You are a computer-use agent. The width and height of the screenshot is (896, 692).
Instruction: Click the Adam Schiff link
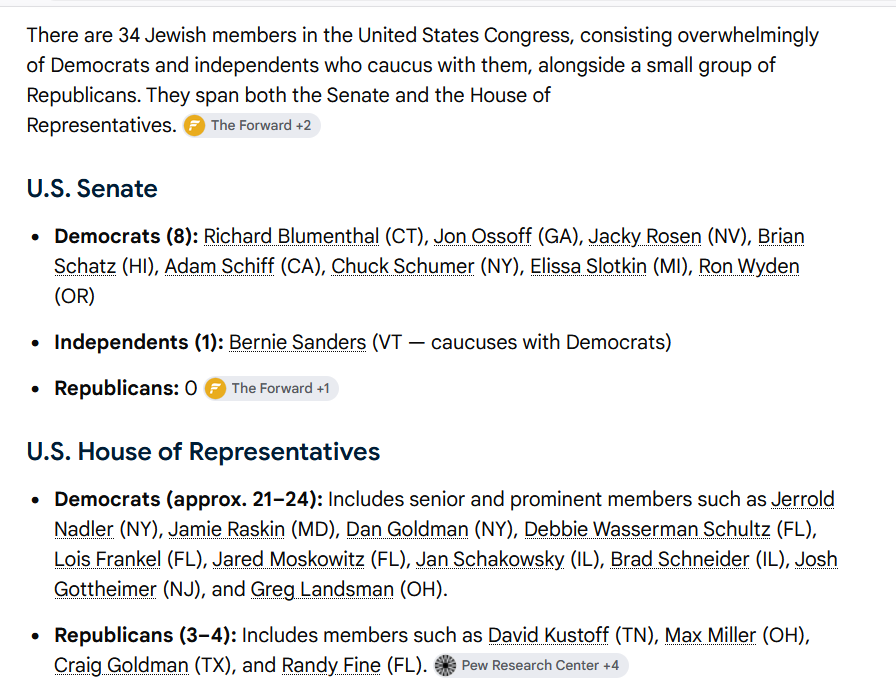219,267
